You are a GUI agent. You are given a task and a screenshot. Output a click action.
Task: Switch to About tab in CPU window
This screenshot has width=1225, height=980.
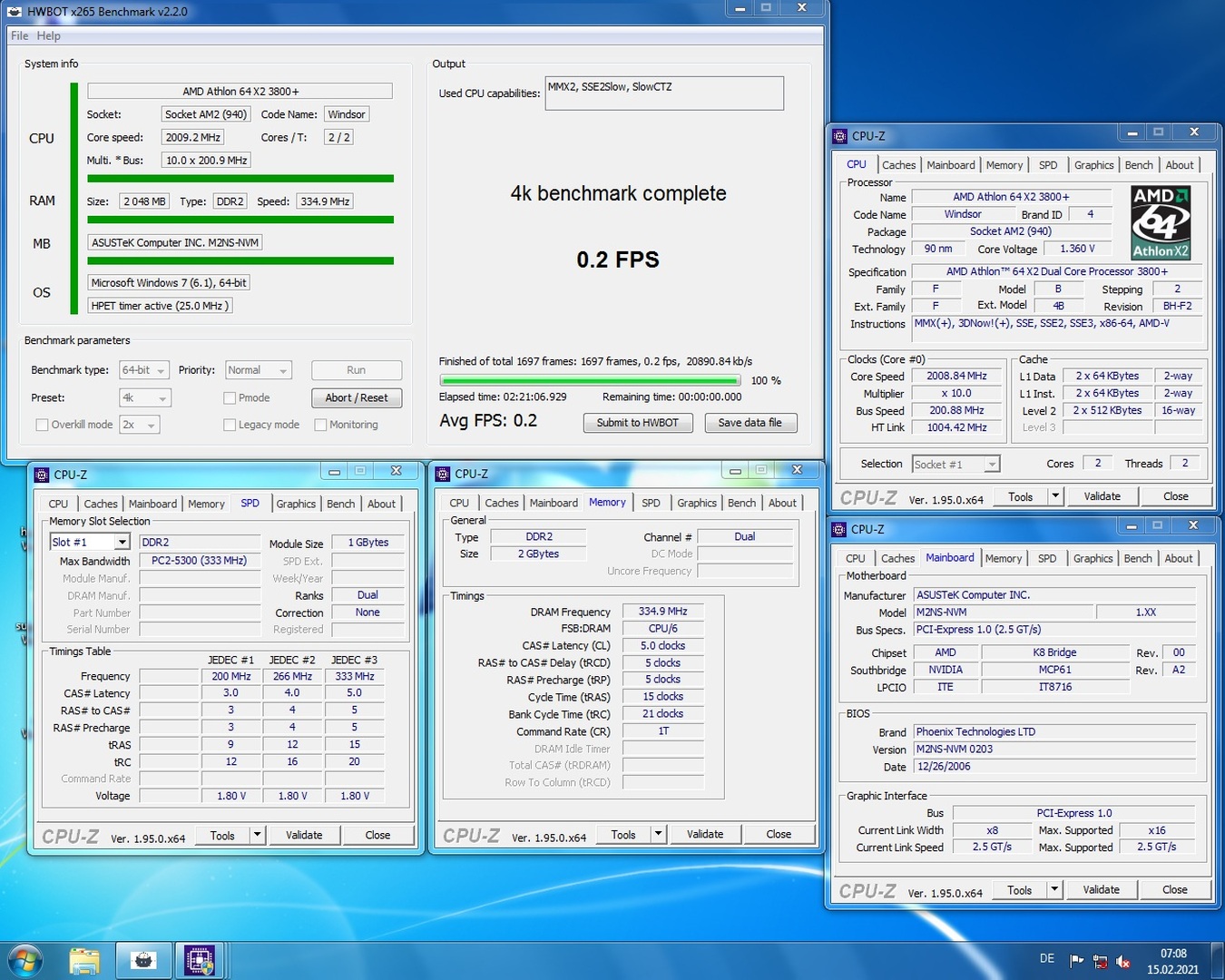point(1180,165)
